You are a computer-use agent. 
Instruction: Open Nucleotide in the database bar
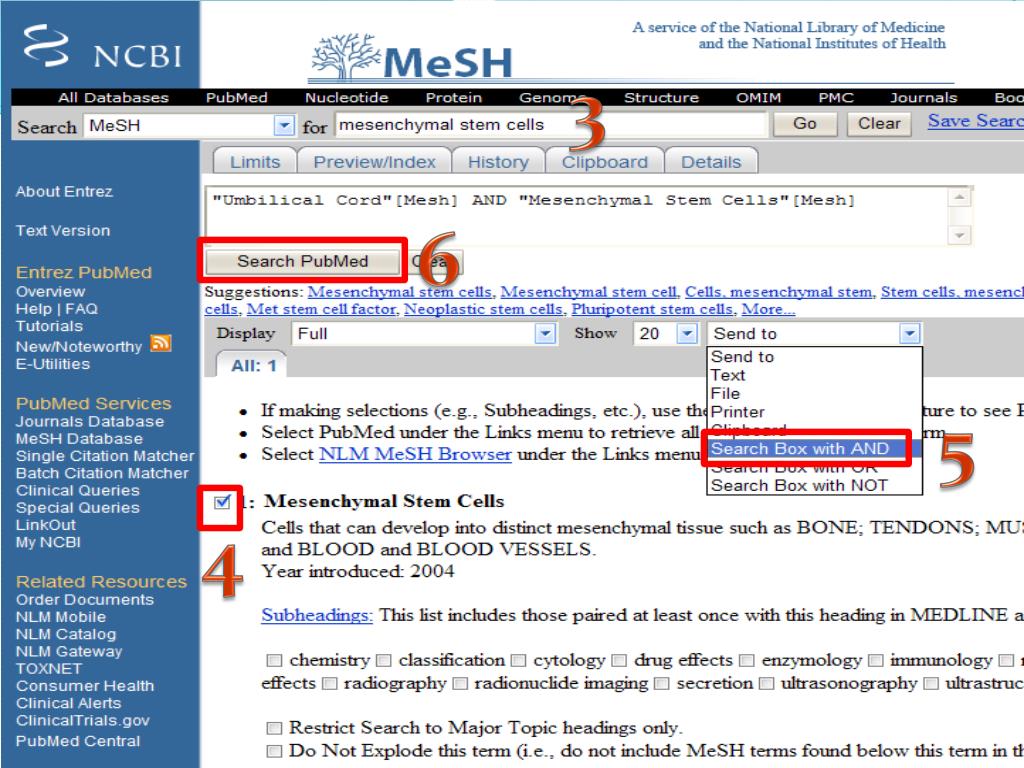click(347, 97)
